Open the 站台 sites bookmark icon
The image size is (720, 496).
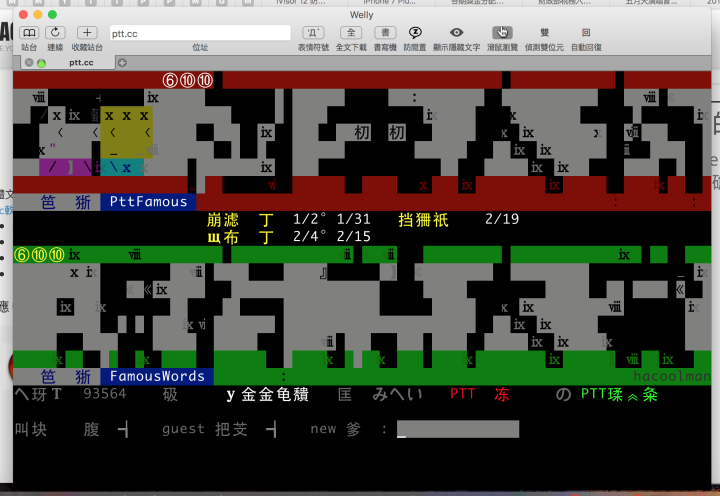[x=29, y=33]
